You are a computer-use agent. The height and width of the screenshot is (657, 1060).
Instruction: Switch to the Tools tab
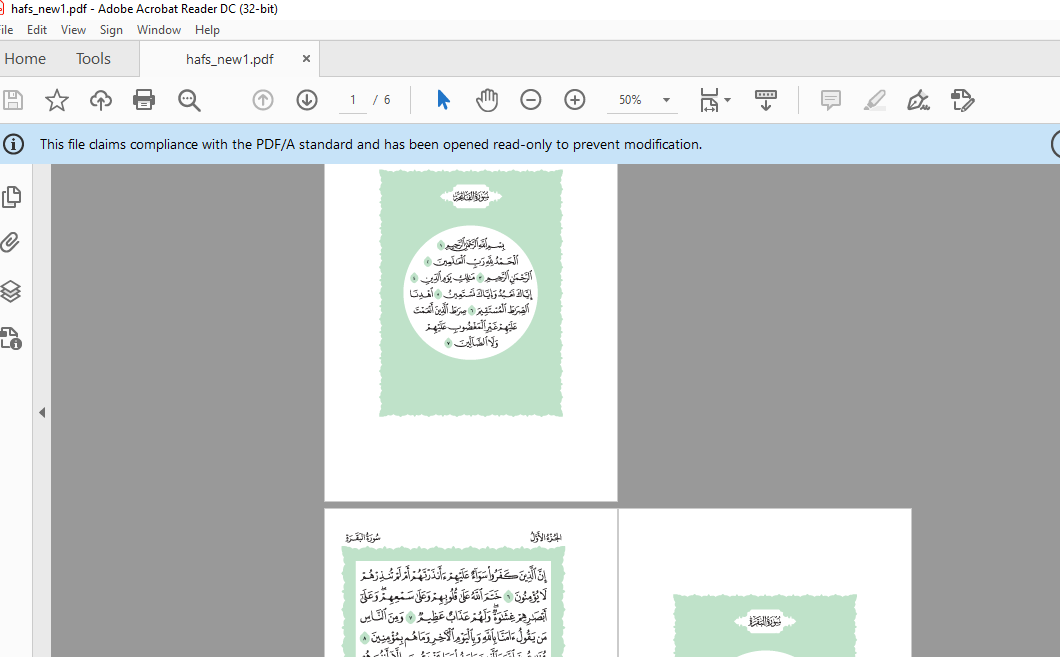click(x=93, y=59)
